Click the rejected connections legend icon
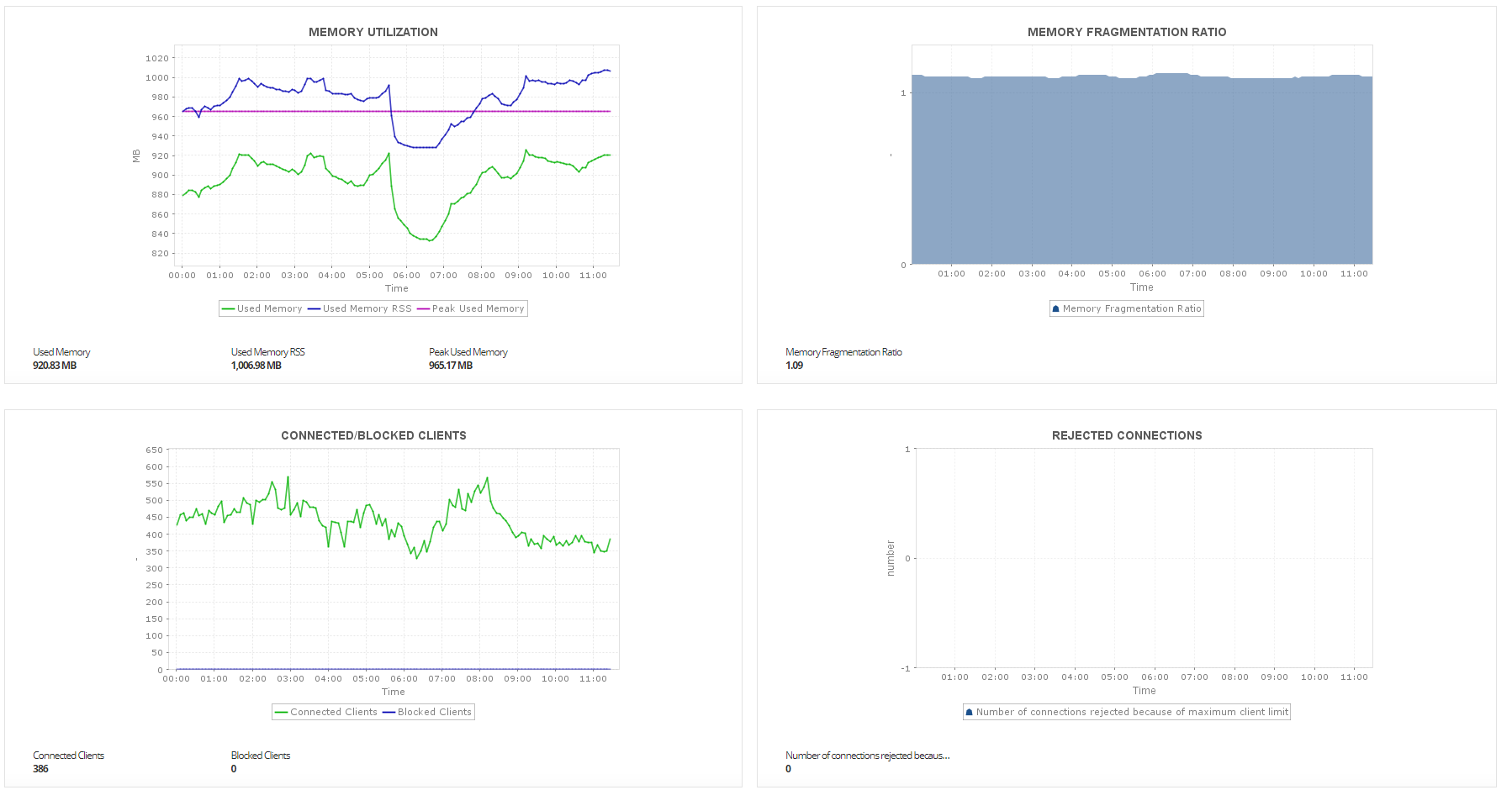Image resolution: width=1512 pixels, height=790 pixels. [969, 712]
